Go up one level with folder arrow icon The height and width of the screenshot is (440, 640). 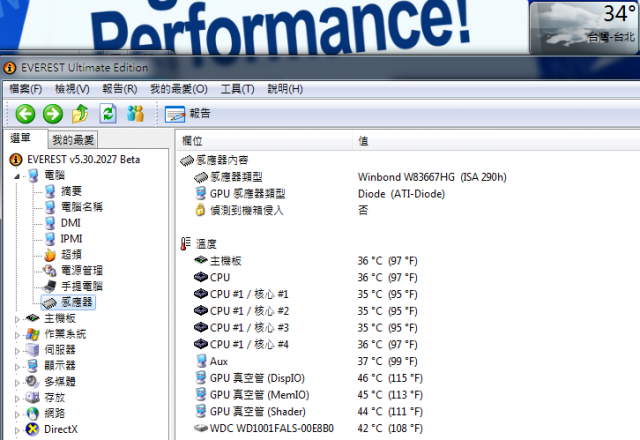tap(80, 113)
